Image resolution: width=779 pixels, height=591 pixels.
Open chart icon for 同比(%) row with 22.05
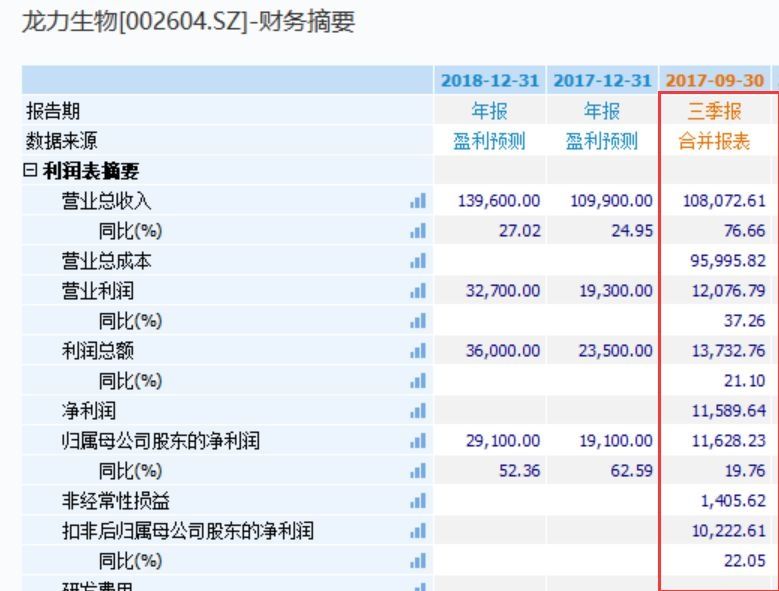click(x=418, y=561)
